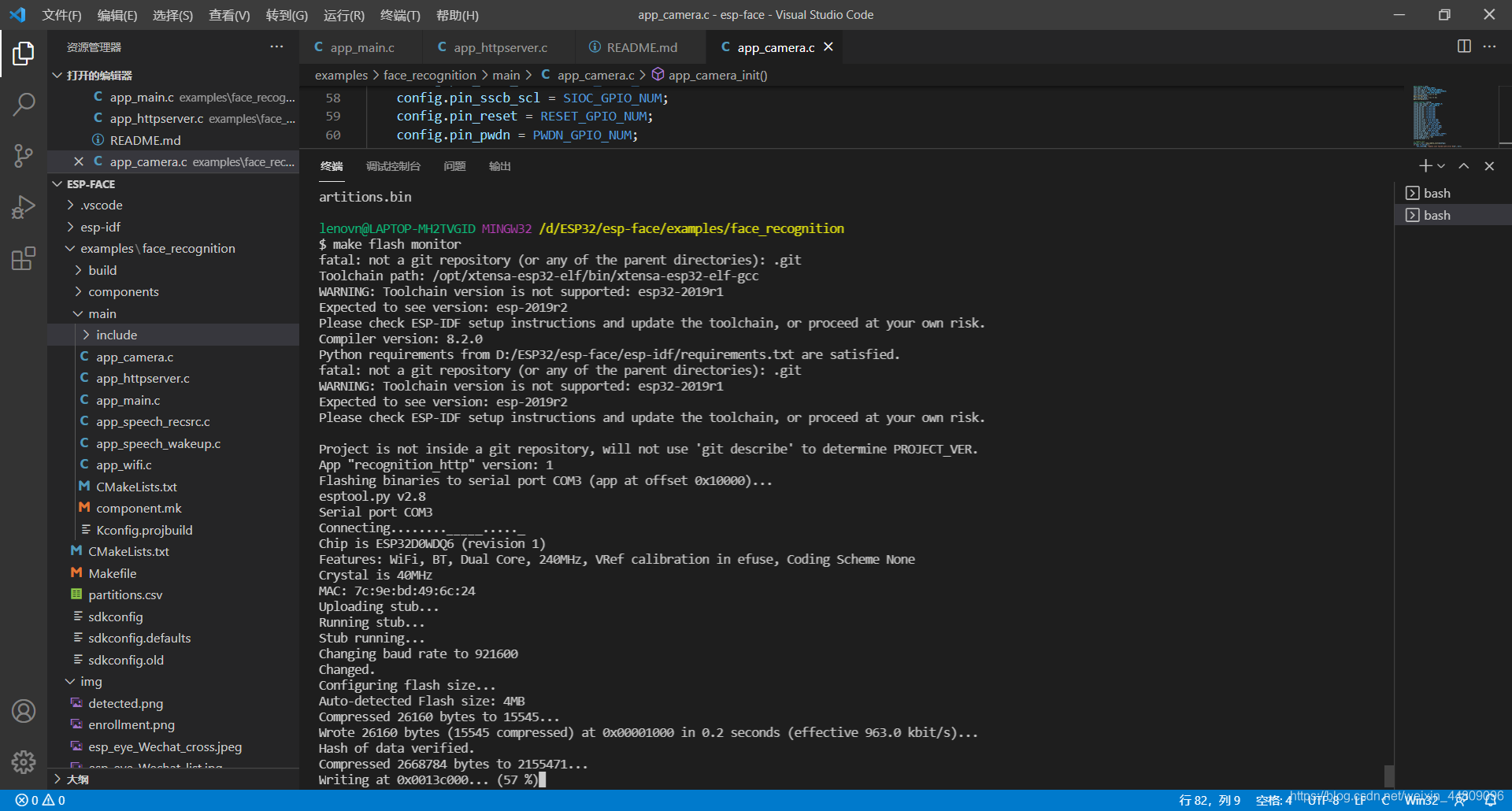This screenshot has height=811, width=1512.
Task: Click line and column status indicator
Action: [x=1209, y=800]
